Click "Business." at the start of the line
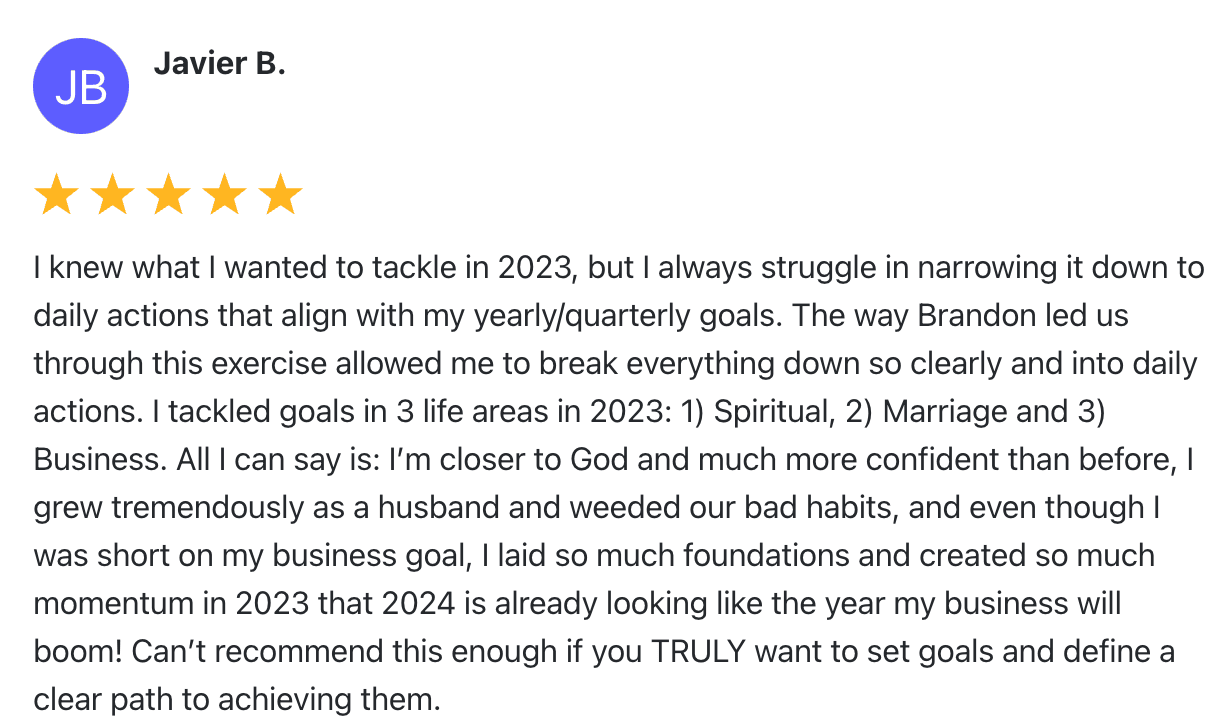Image resolution: width=1228 pixels, height=723 pixels. click(x=96, y=460)
